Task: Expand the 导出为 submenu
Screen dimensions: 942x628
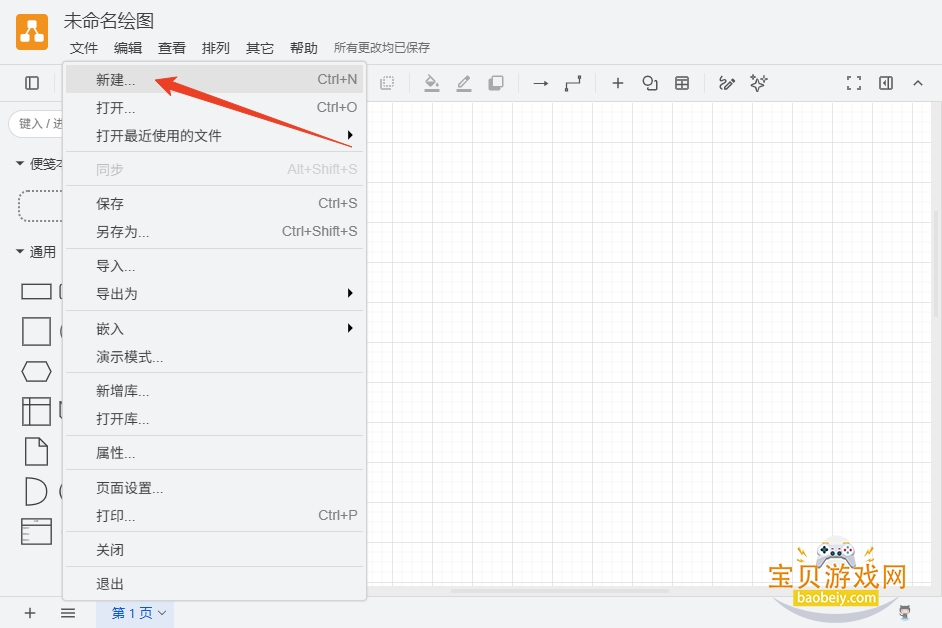Action: [x=214, y=294]
